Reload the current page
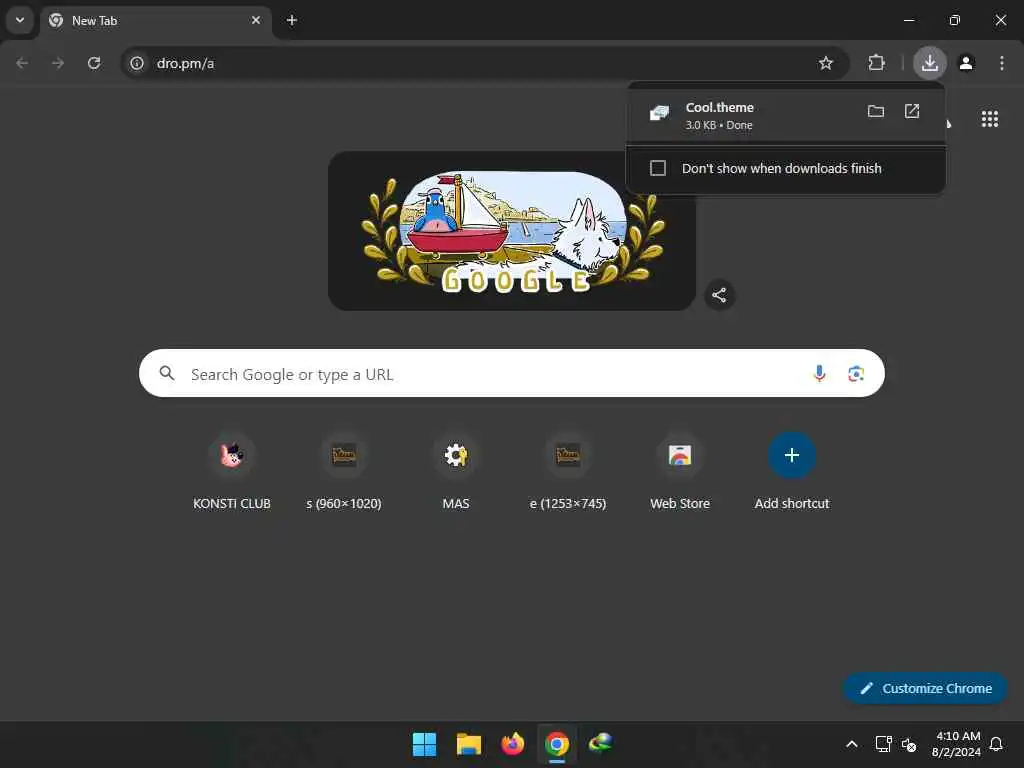This screenshot has width=1024, height=768. [x=94, y=63]
